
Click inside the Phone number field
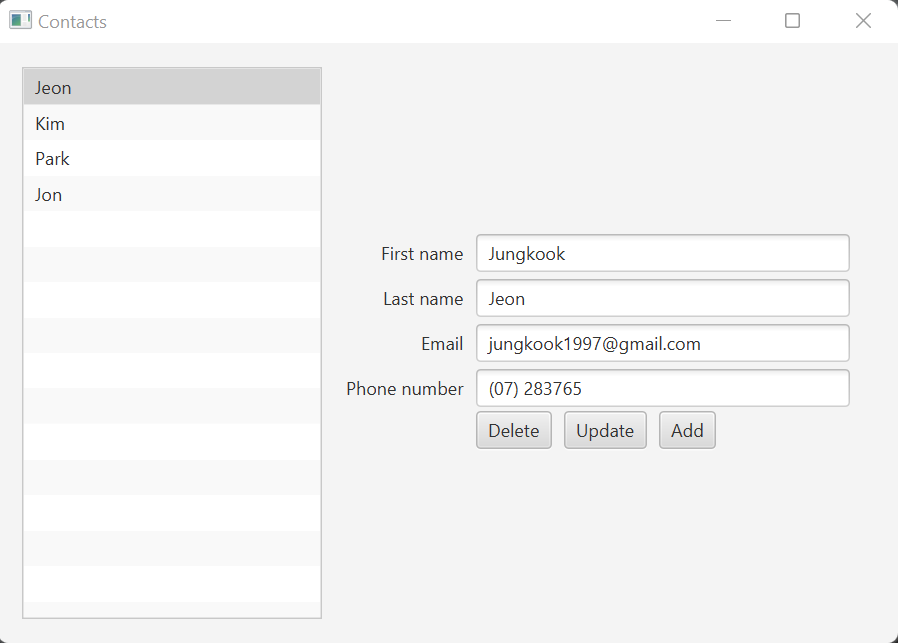coord(662,388)
